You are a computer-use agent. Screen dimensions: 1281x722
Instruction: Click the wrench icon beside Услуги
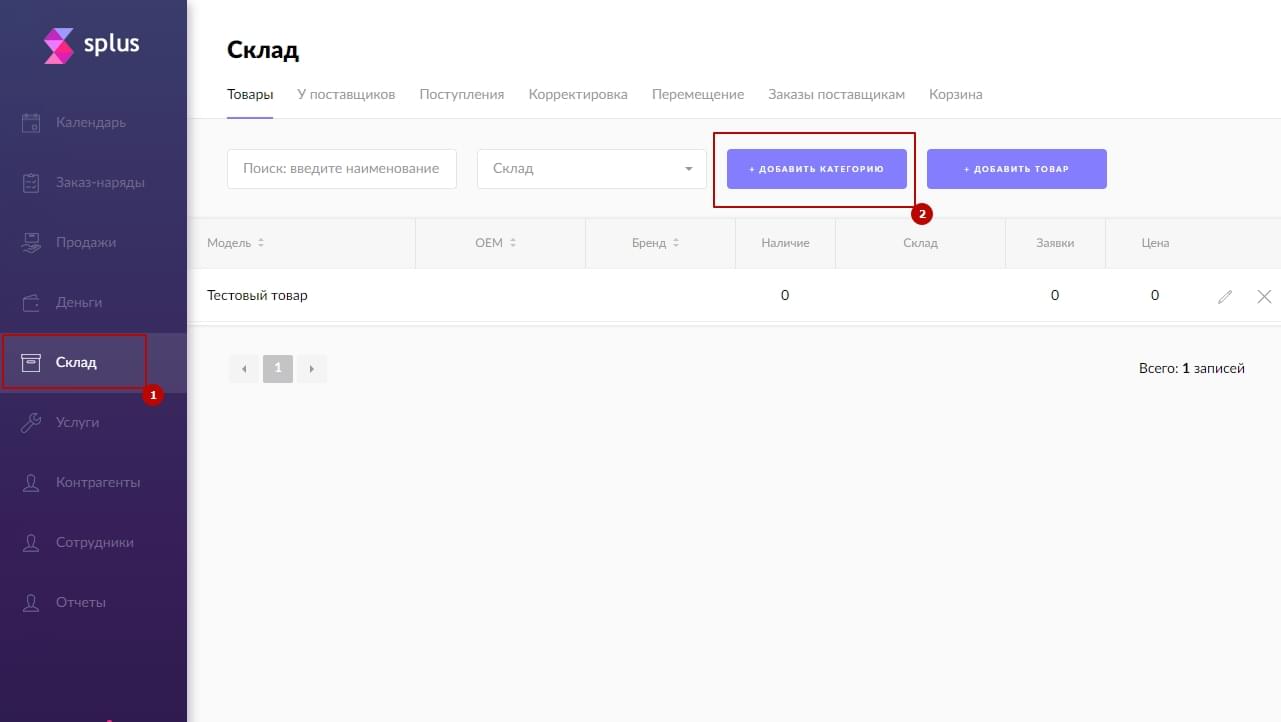(x=31, y=423)
